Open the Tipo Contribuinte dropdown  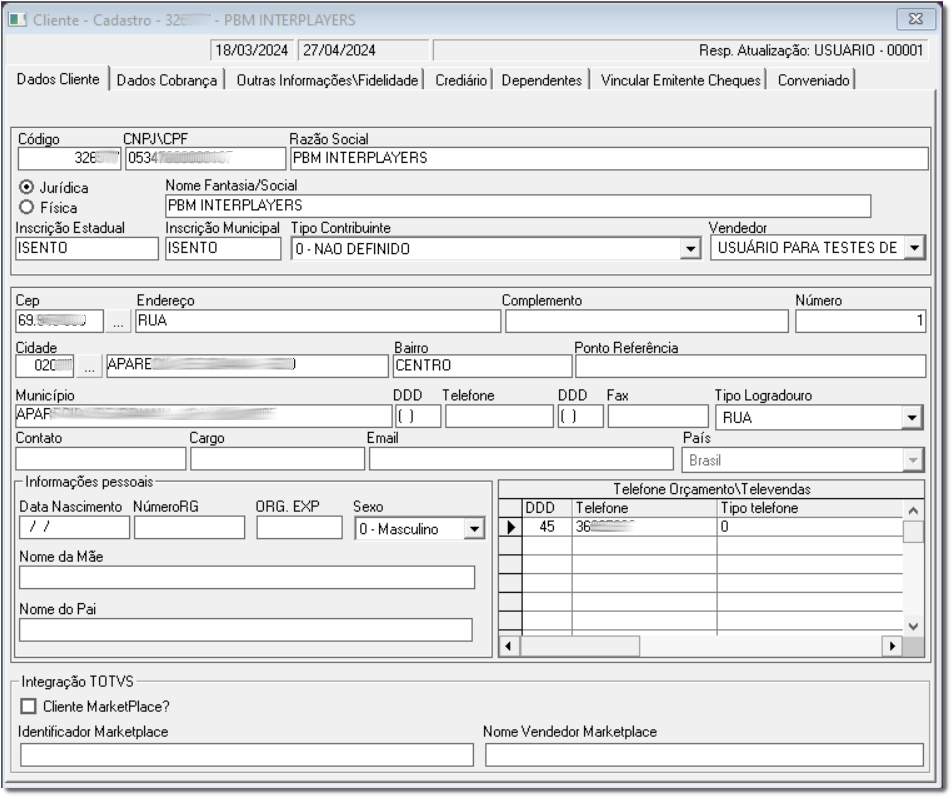coord(690,248)
